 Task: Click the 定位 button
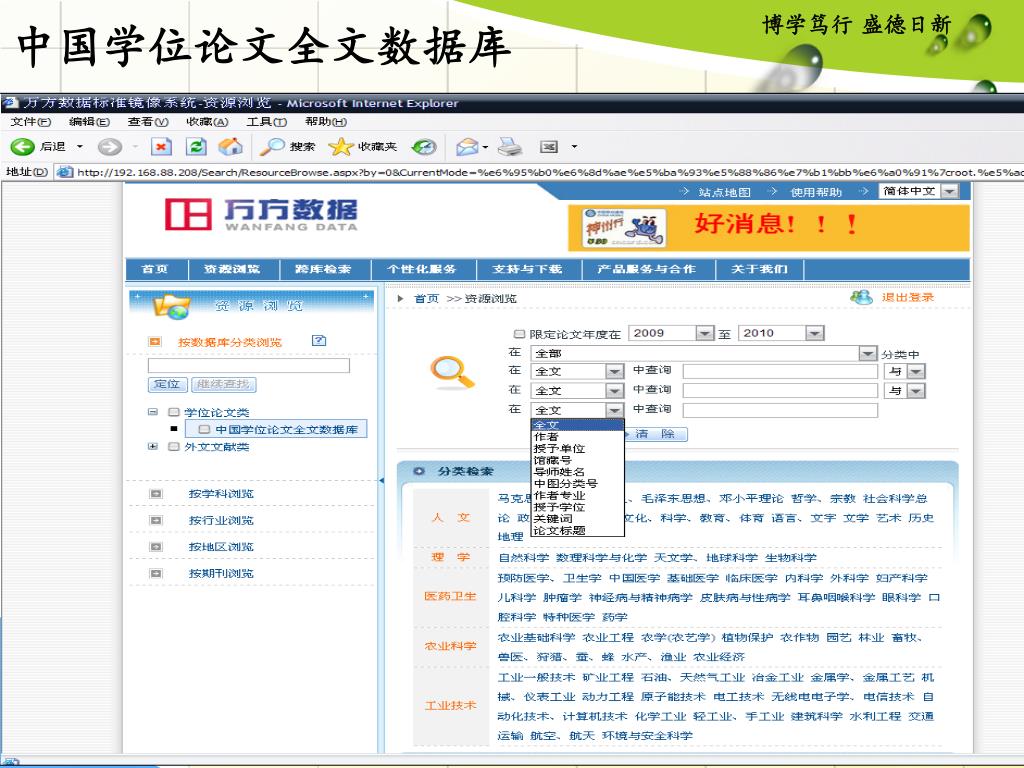point(167,384)
